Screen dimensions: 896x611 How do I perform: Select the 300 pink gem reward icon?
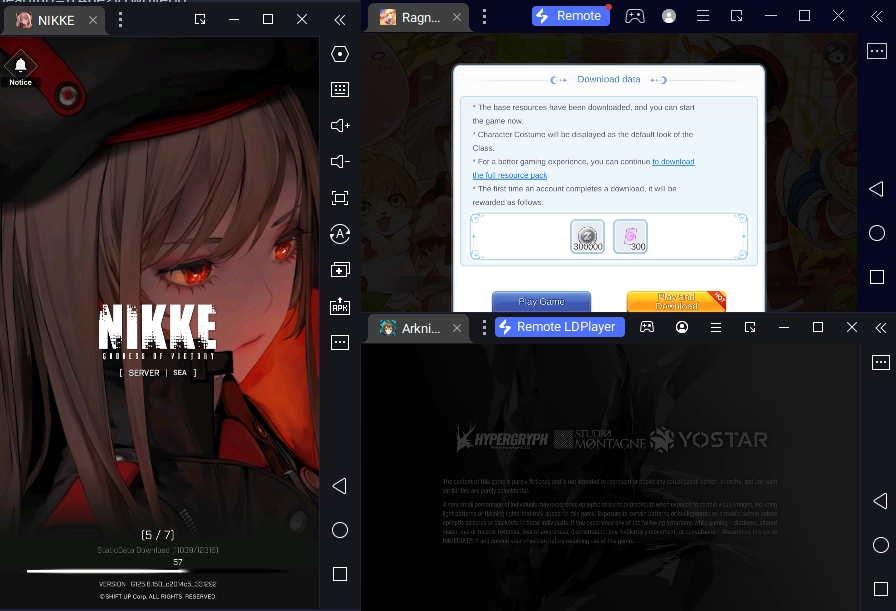coord(630,236)
